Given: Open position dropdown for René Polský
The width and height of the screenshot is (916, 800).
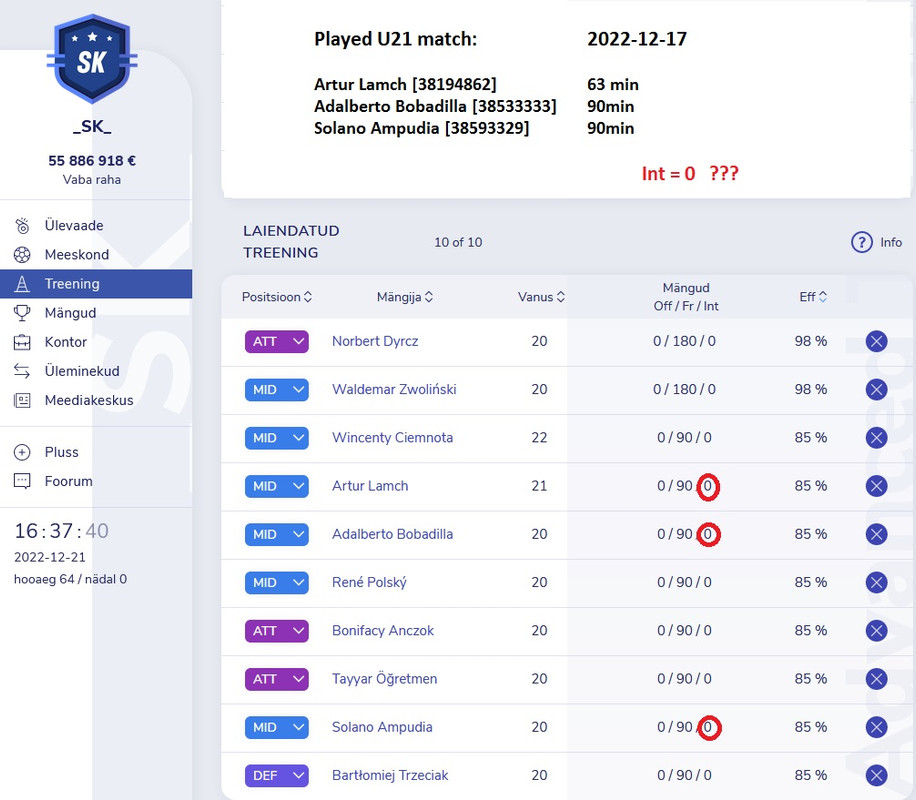Looking at the screenshot, I should [276, 583].
